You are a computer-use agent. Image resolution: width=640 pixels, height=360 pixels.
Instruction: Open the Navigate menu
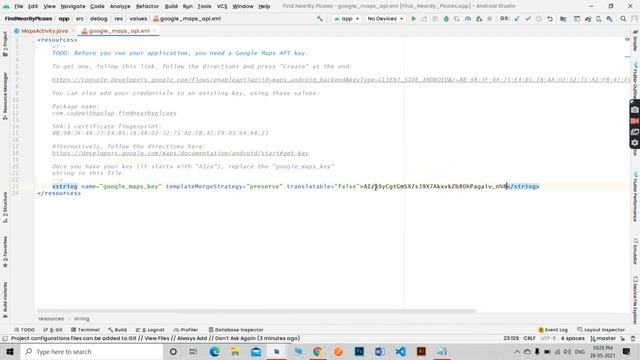click(x=73, y=6)
